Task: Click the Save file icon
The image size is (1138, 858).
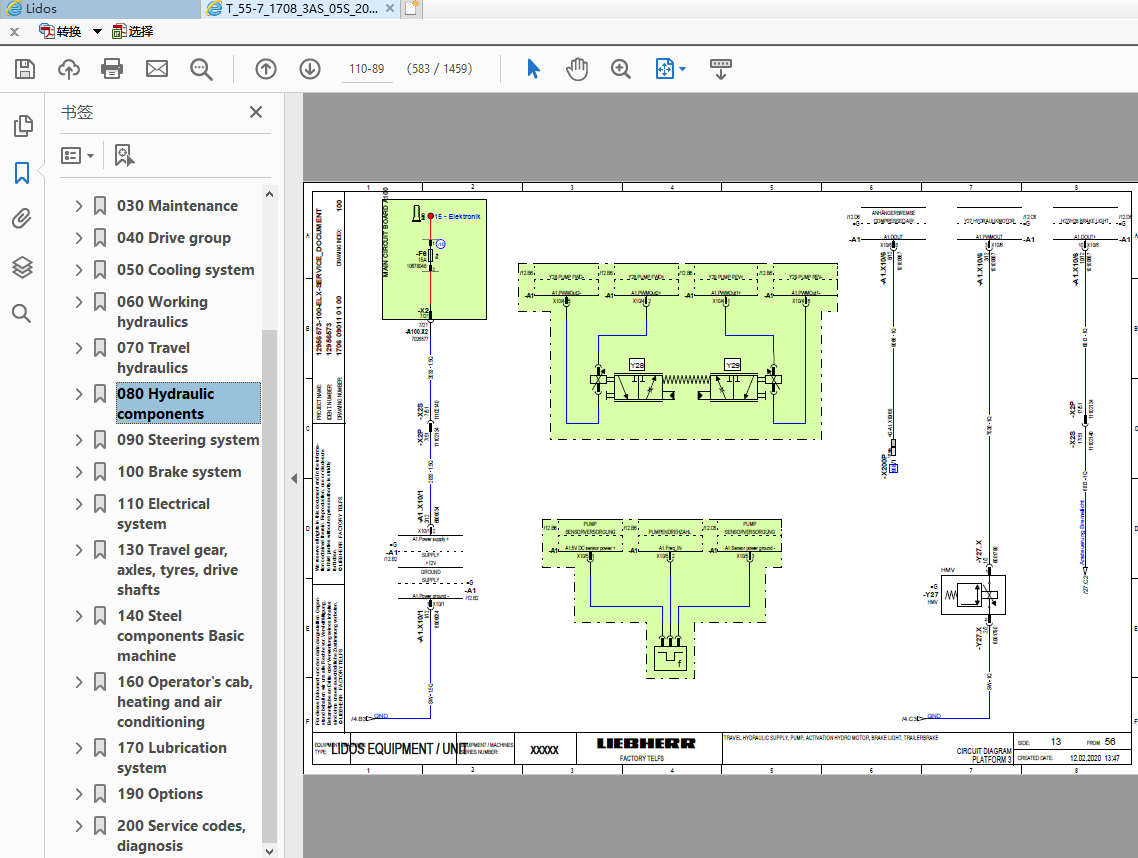Action: pos(25,69)
